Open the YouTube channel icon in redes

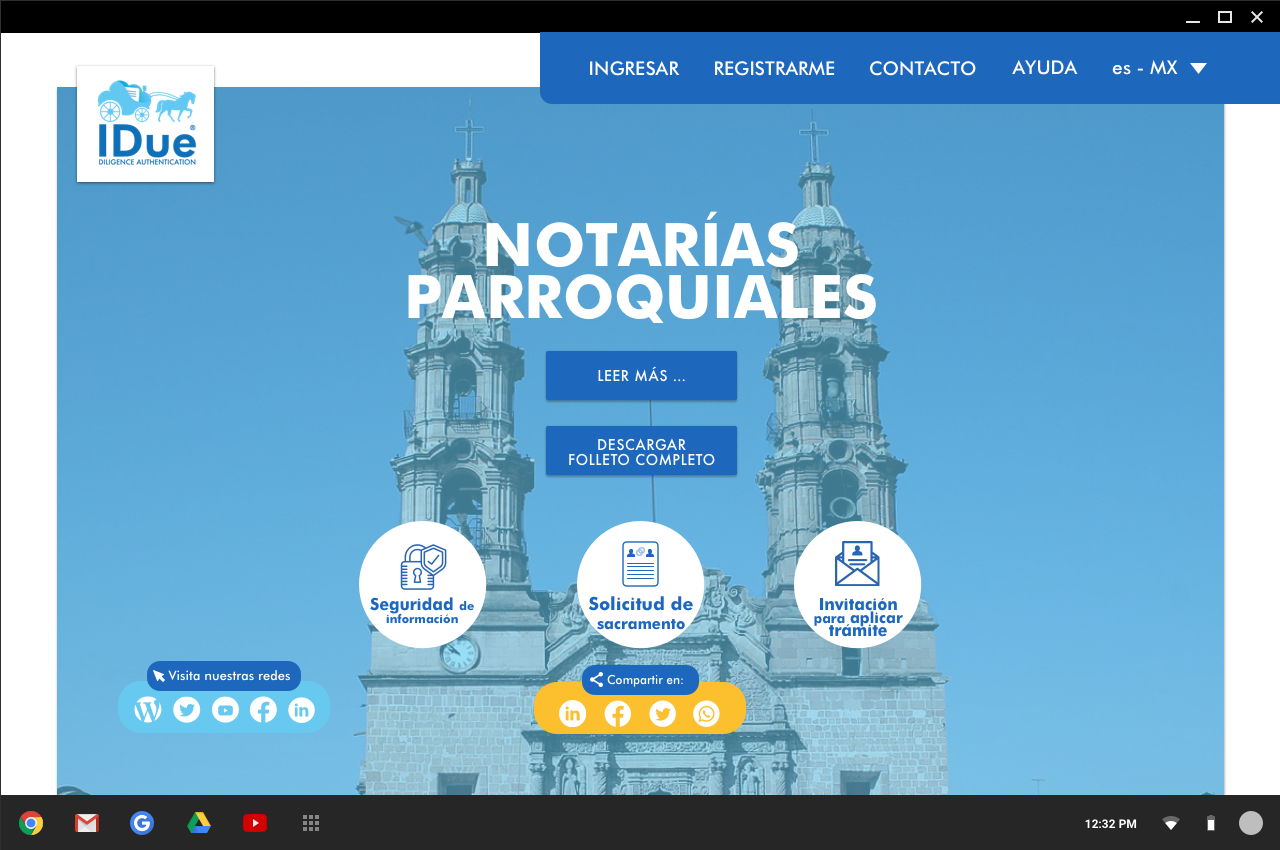225,710
